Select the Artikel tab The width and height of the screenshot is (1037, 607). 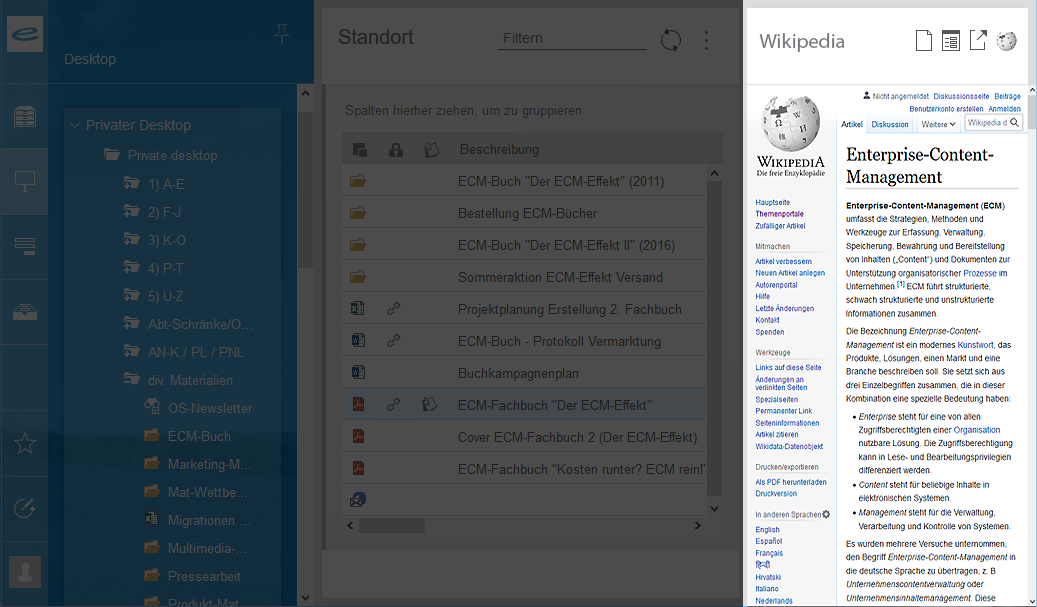pos(852,124)
